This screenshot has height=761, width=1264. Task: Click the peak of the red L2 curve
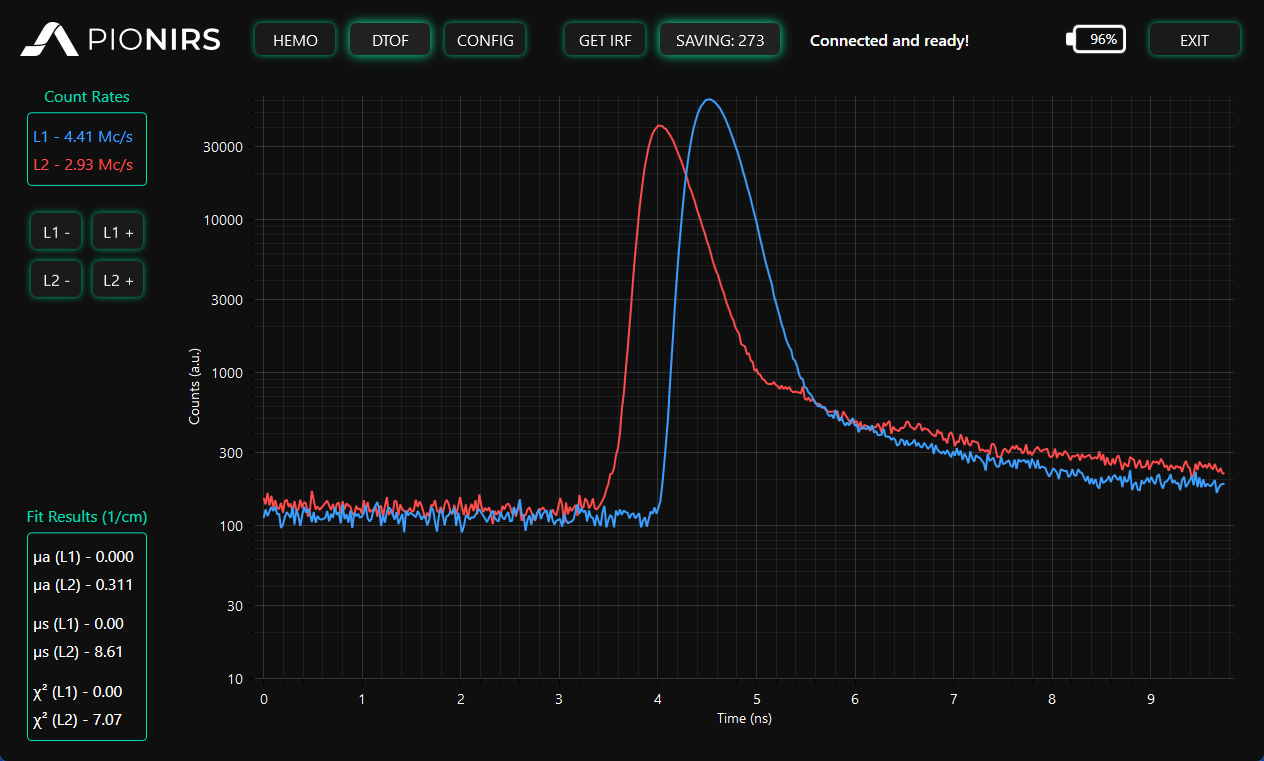(x=659, y=126)
